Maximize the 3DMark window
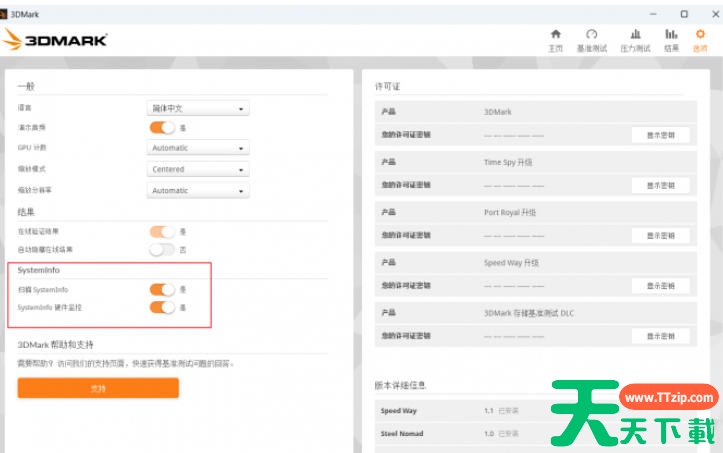Viewport: 723px width, 453px height. point(684,14)
